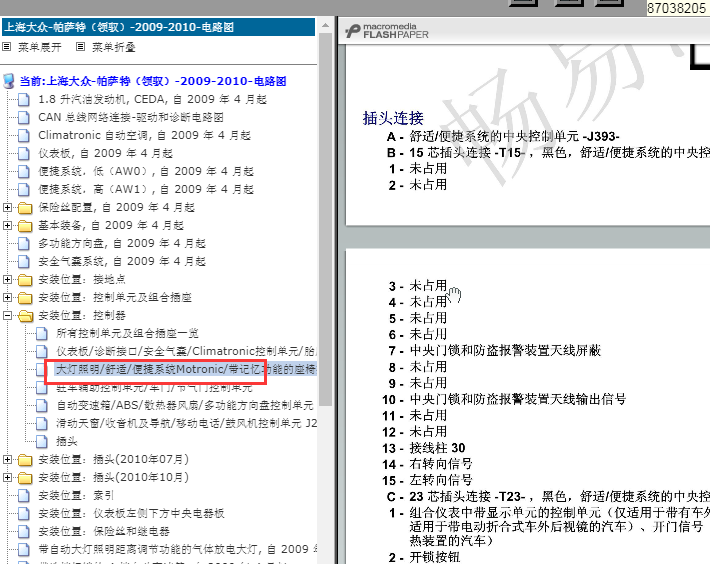Click page icon for CAN 总线网络连接
Viewport: 710px width, 564px height.
[24, 117]
